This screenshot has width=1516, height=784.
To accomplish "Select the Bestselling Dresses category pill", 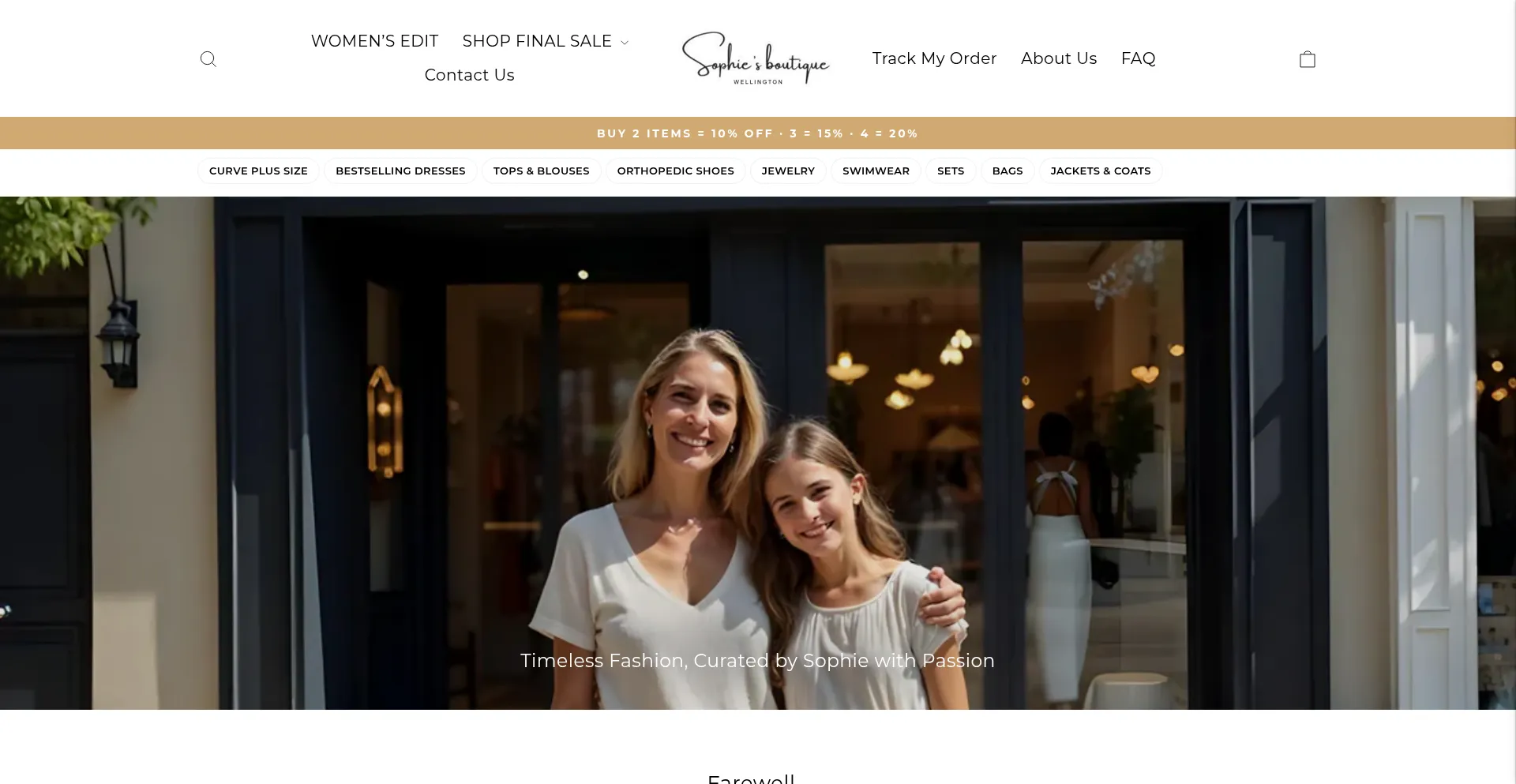I will [x=400, y=171].
